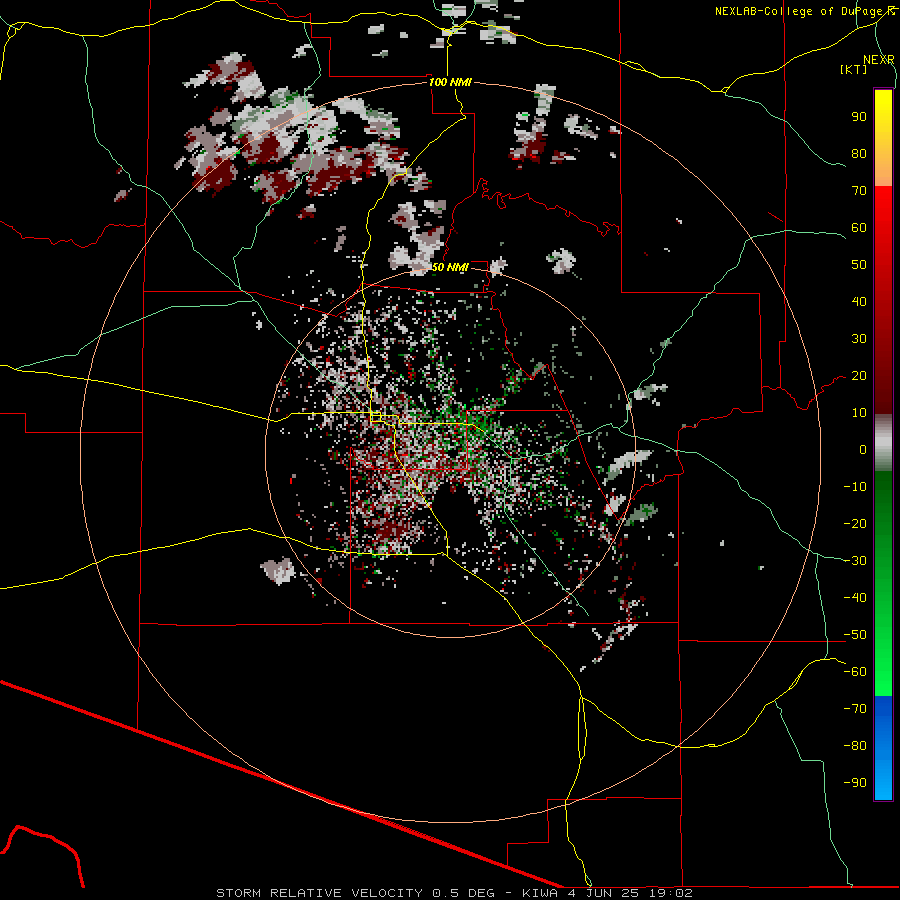Click the 60 value on the velocity scale
Screen dimensions: 900x900
(x=859, y=227)
